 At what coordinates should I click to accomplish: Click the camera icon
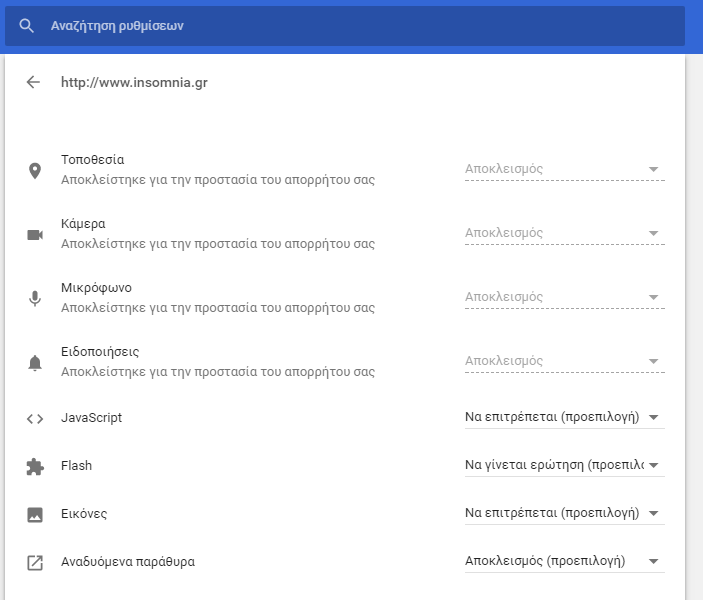point(35,235)
